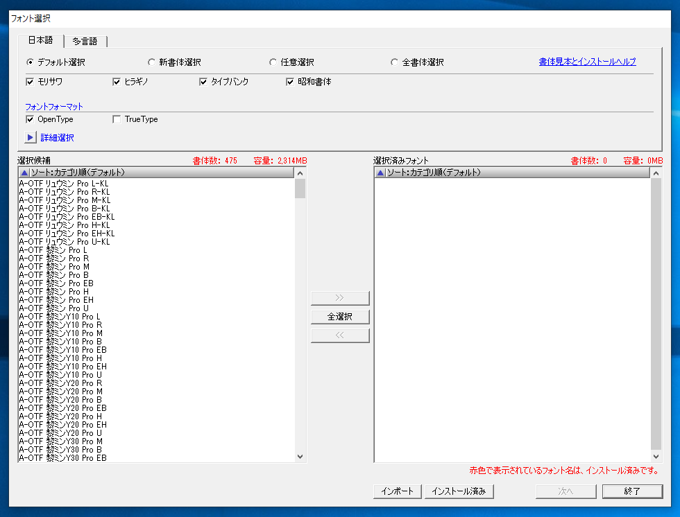Click the インポート button
Screen dimensions: 680x517
pyautogui.click(x=397, y=491)
